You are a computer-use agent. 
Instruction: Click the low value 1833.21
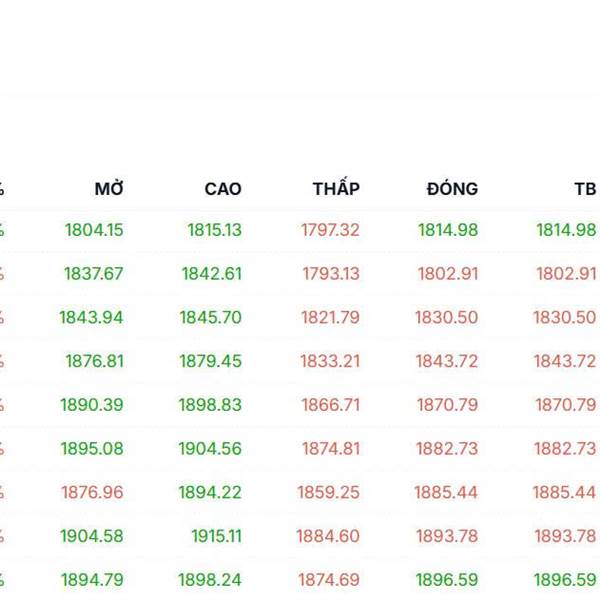click(x=330, y=361)
